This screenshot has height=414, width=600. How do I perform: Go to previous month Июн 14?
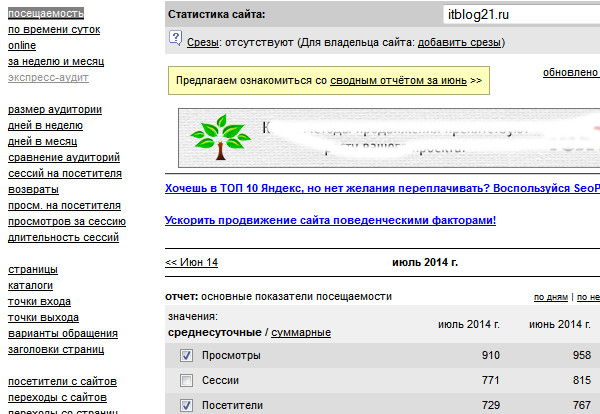(x=191, y=262)
